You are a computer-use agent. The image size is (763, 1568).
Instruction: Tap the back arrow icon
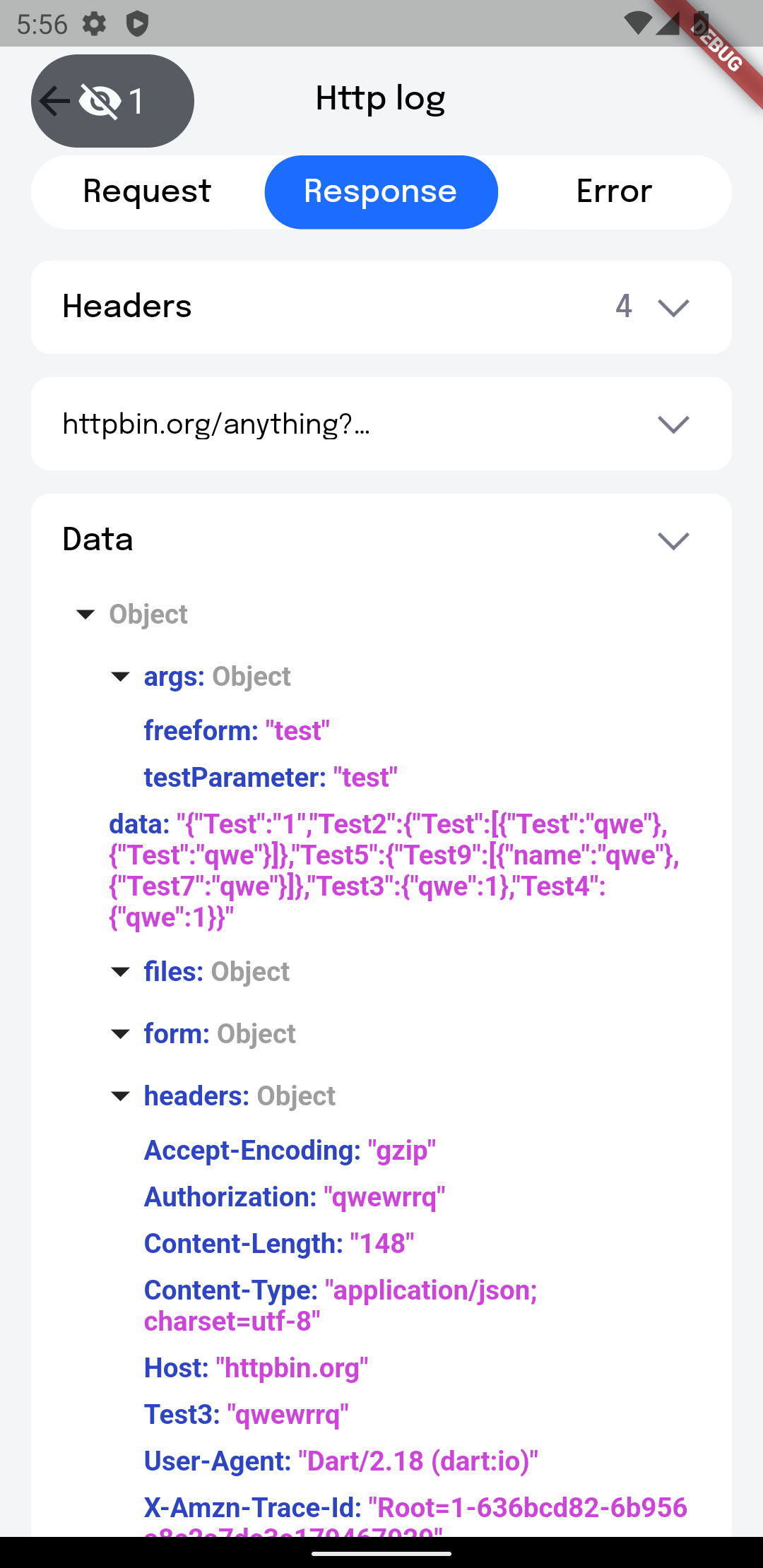[54, 101]
